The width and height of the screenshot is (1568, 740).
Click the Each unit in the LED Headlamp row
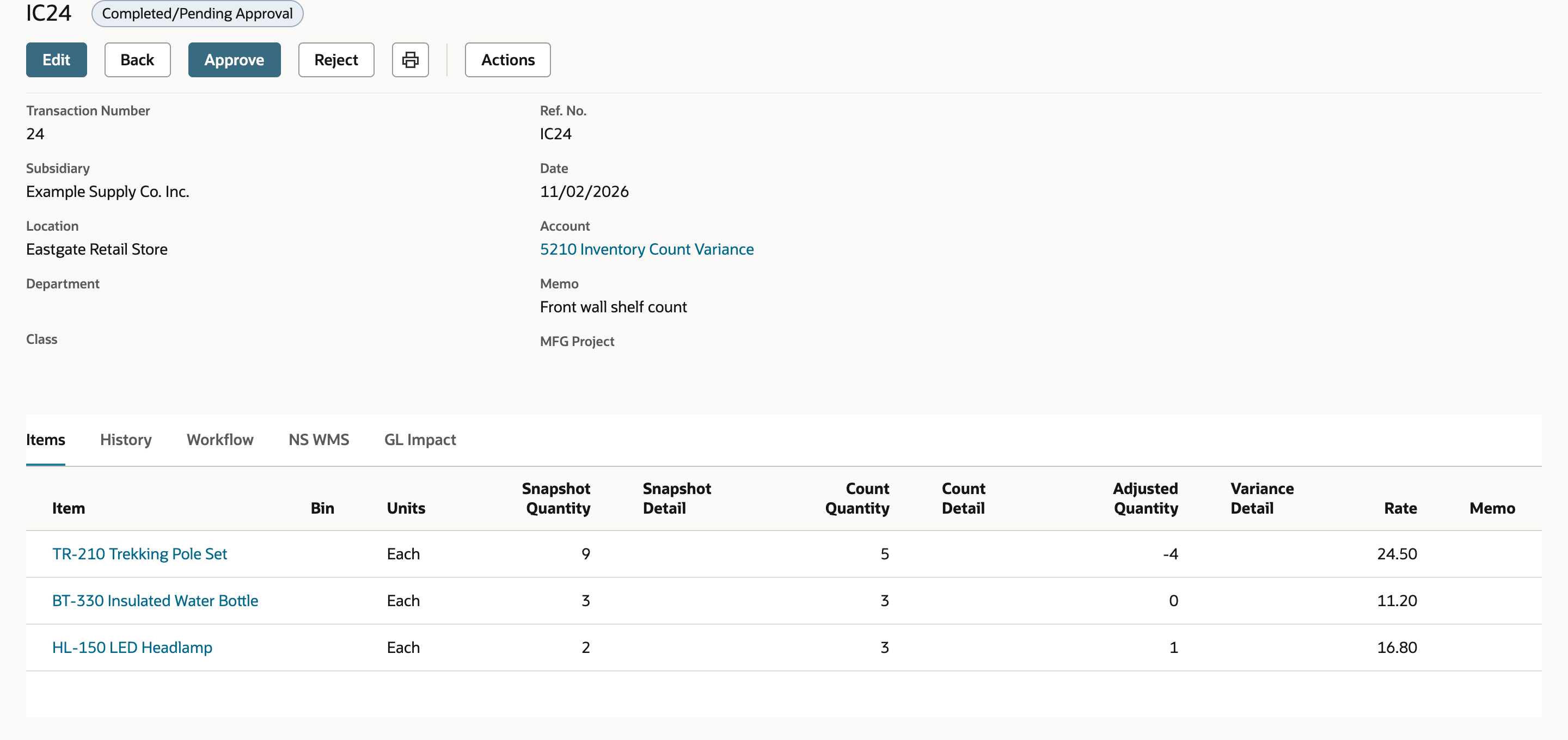coord(403,647)
